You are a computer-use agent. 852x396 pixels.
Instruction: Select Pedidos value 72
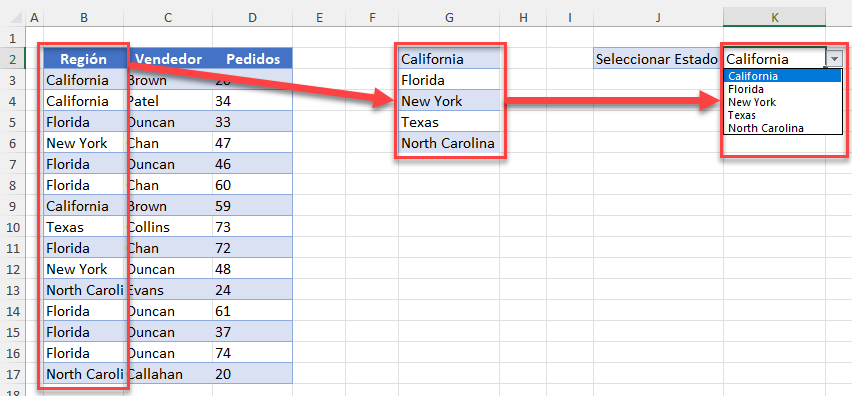click(252, 248)
